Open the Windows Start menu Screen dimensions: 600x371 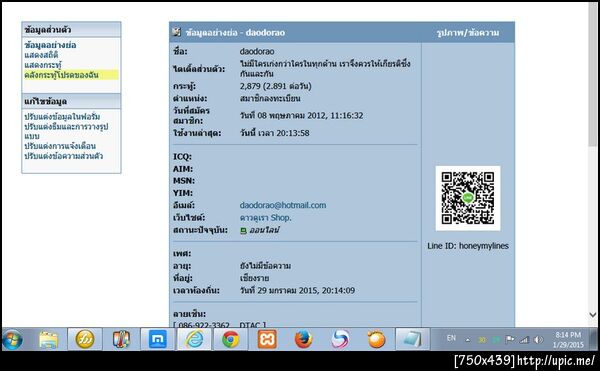(12, 339)
